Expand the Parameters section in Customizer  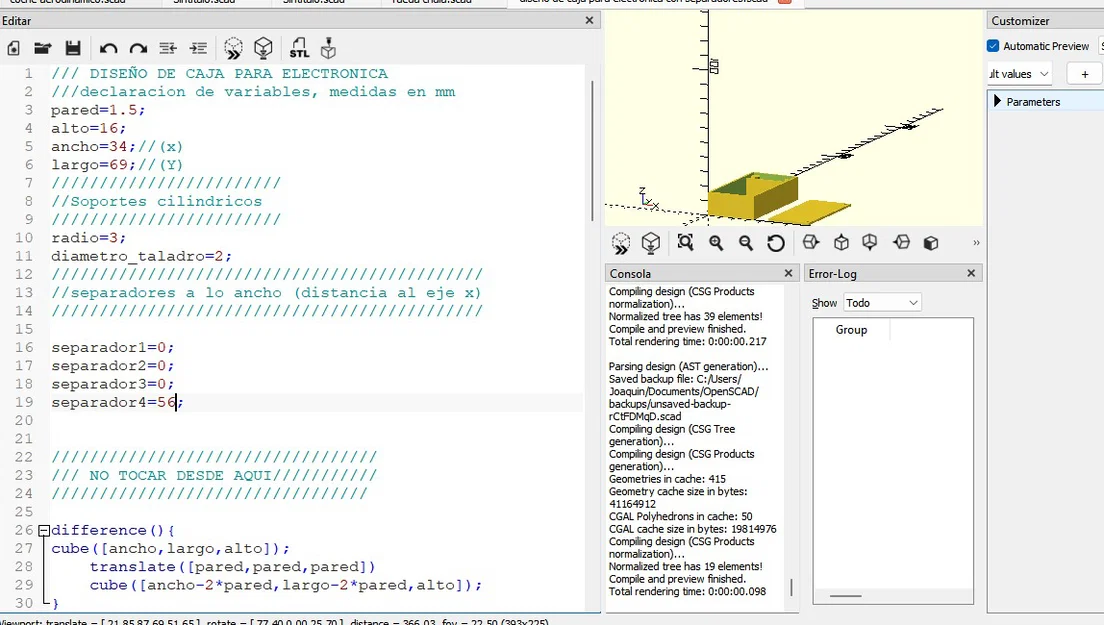[997, 101]
